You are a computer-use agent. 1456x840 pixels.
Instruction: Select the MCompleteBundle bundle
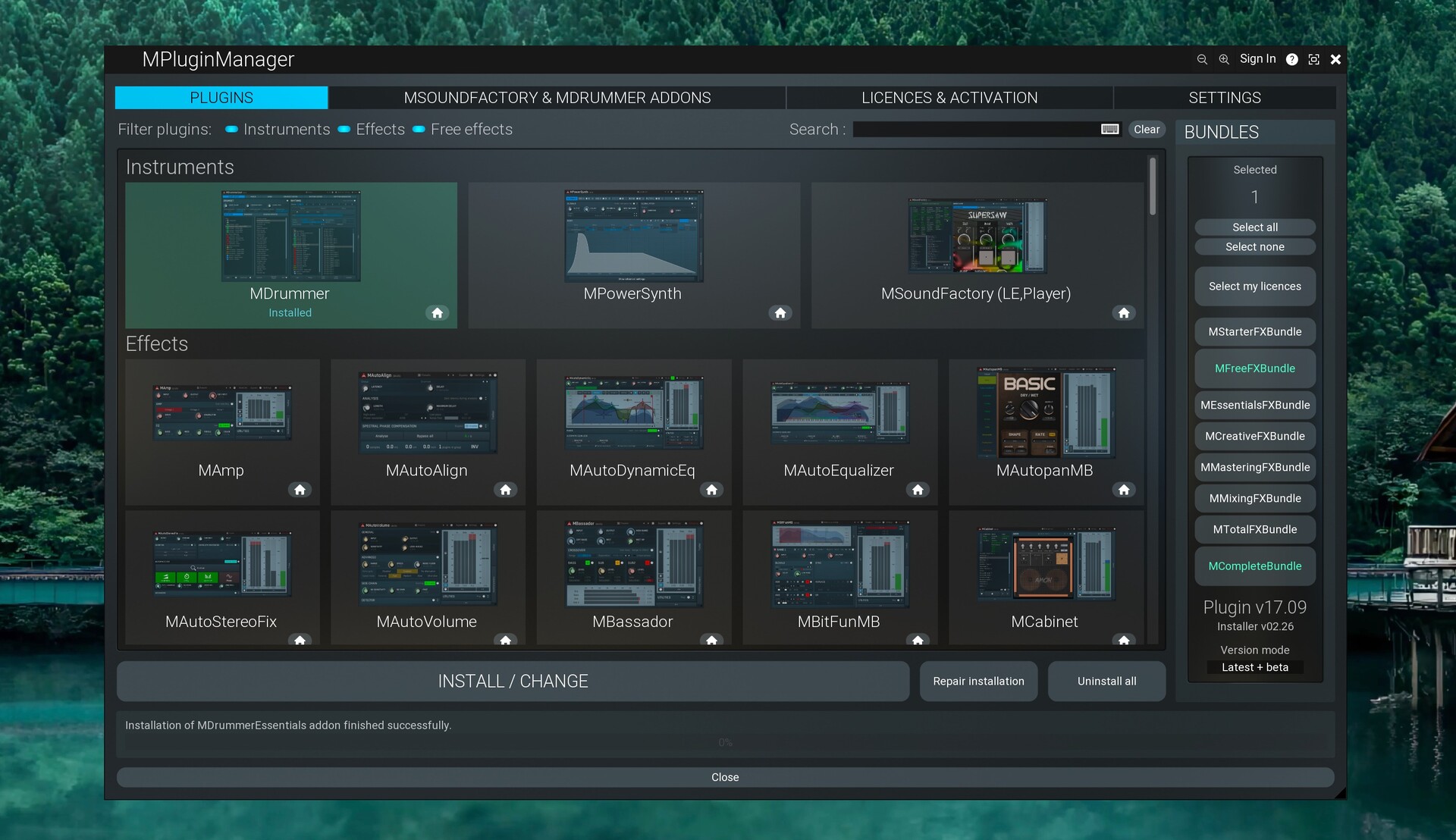pos(1255,566)
